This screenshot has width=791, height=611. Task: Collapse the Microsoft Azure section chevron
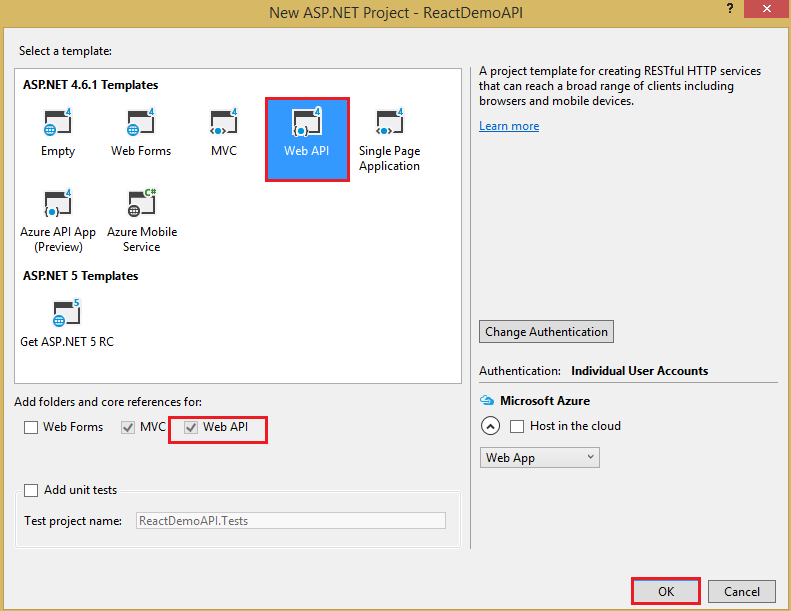490,426
